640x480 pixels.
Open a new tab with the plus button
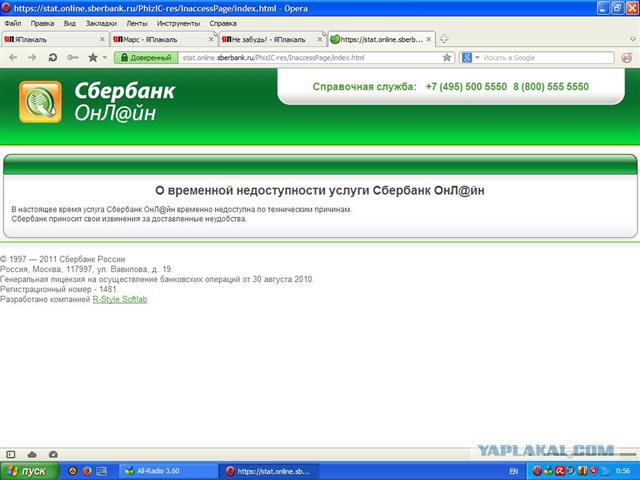(444, 39)
